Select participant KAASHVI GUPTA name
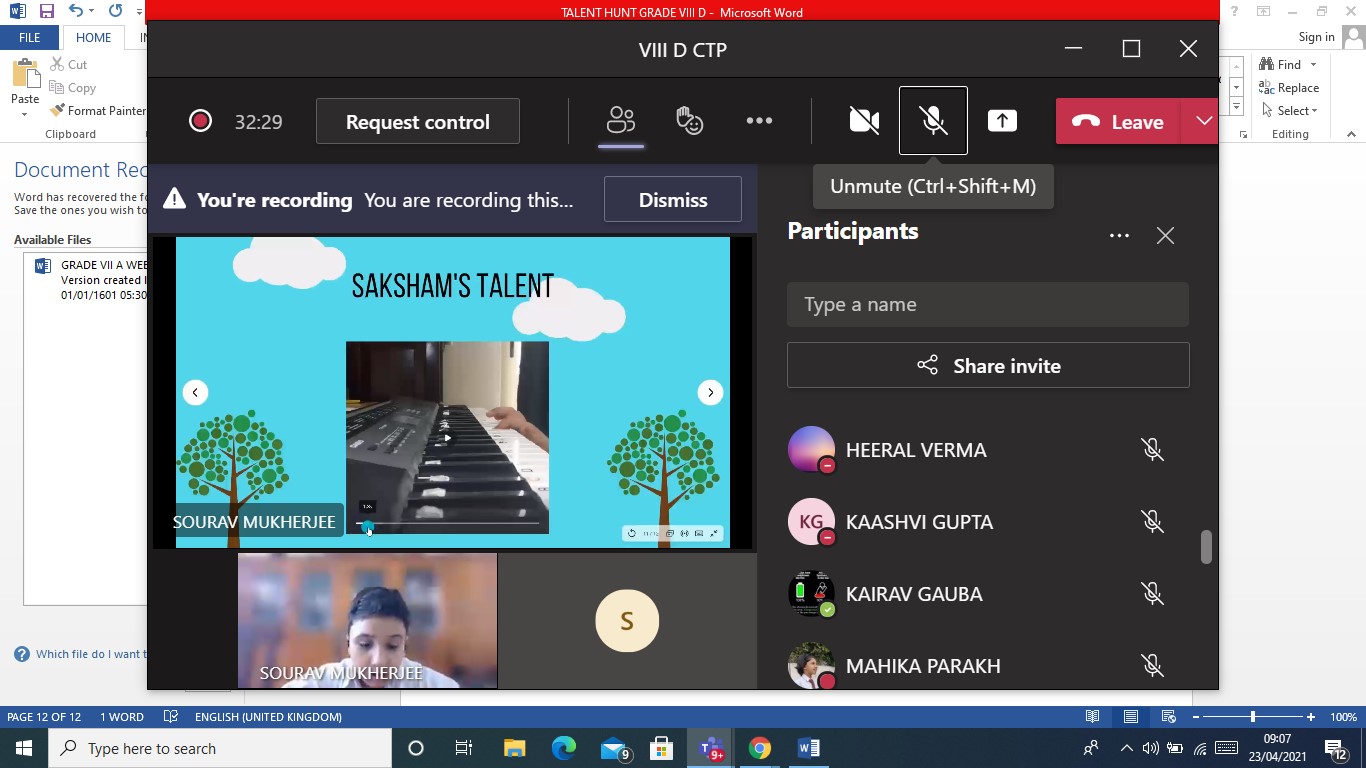 [x=919, y=522]
